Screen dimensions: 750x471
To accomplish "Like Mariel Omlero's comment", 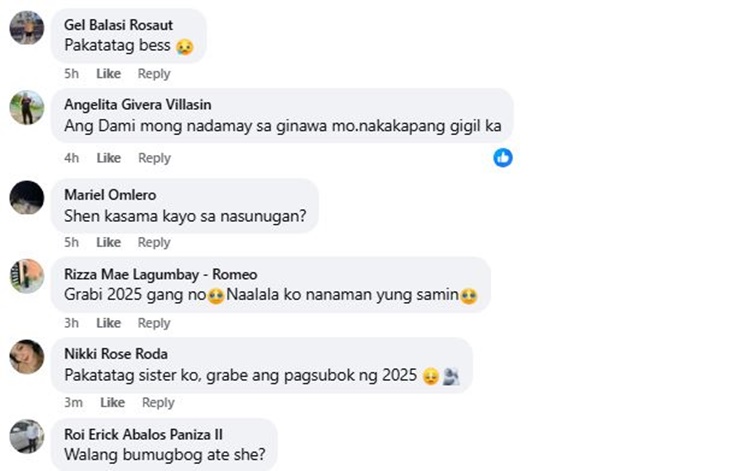I will click(109, 242).
